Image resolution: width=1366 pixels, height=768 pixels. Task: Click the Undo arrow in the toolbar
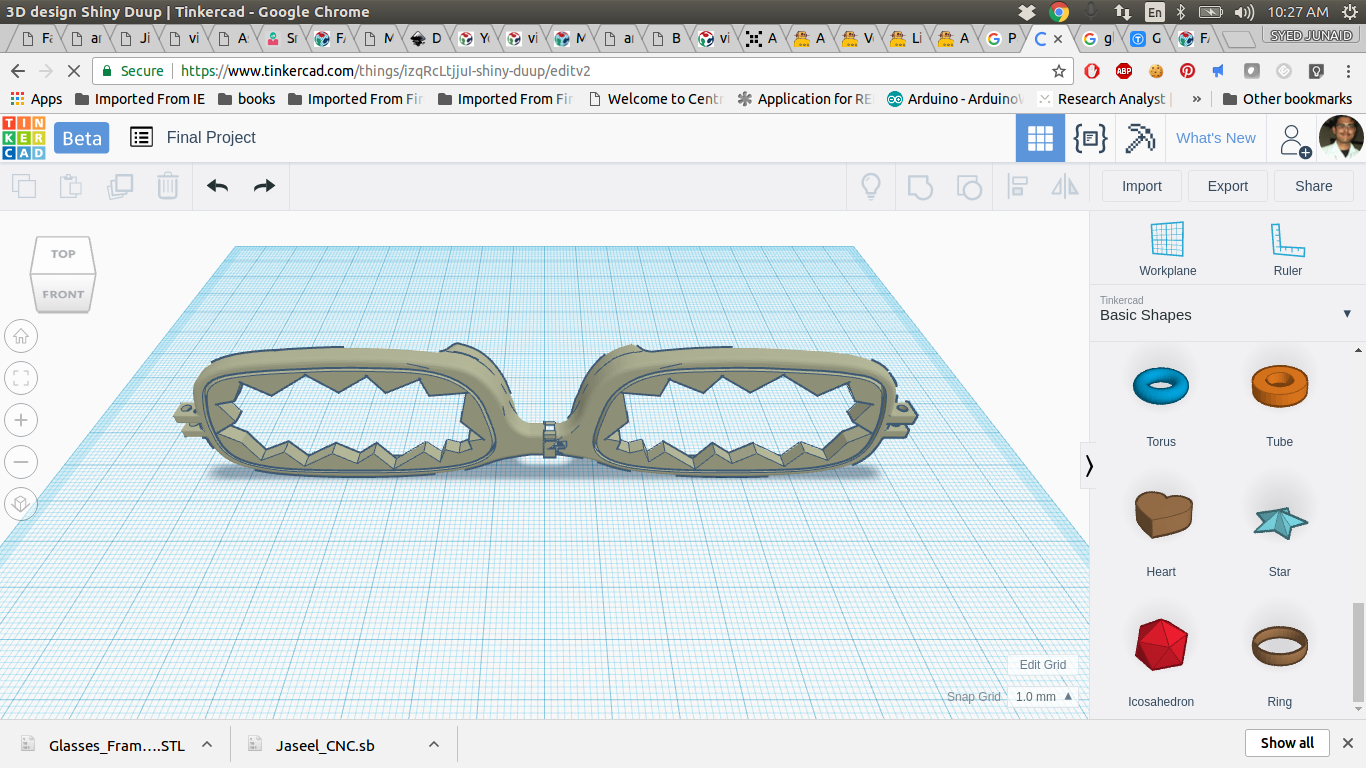pyautogui.click(x=217, y=186)
